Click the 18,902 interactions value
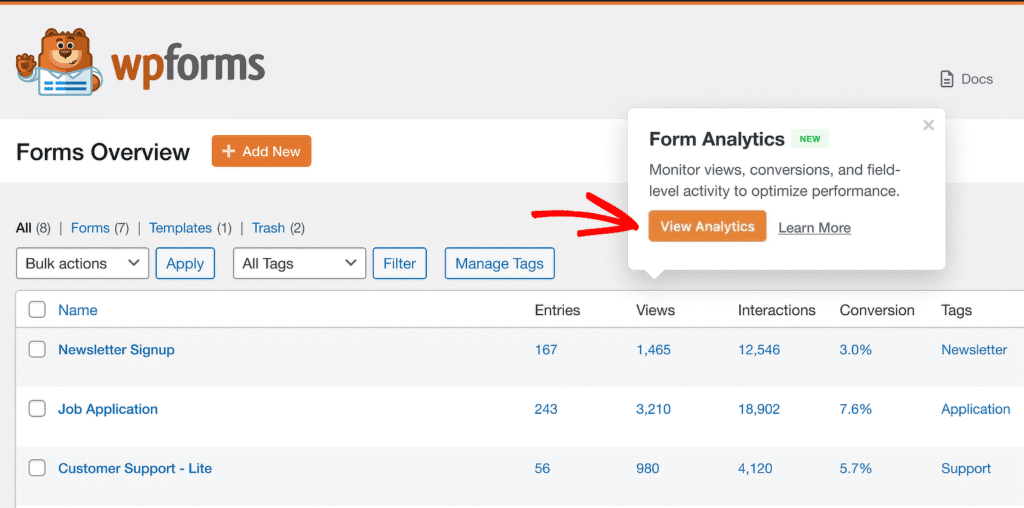The image size is (1024, 508). coord(759,409)
